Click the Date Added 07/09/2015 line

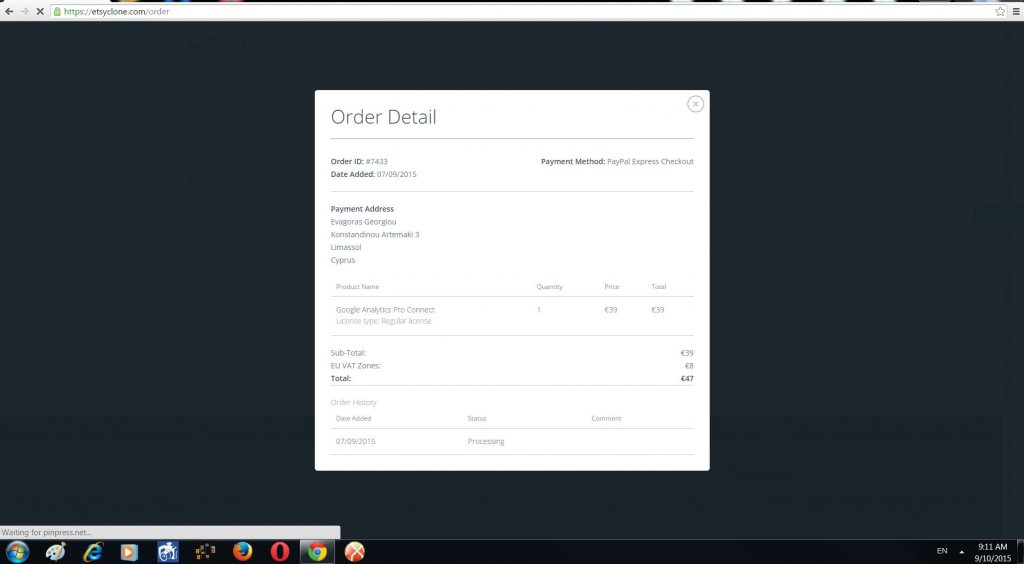(374, 174)
